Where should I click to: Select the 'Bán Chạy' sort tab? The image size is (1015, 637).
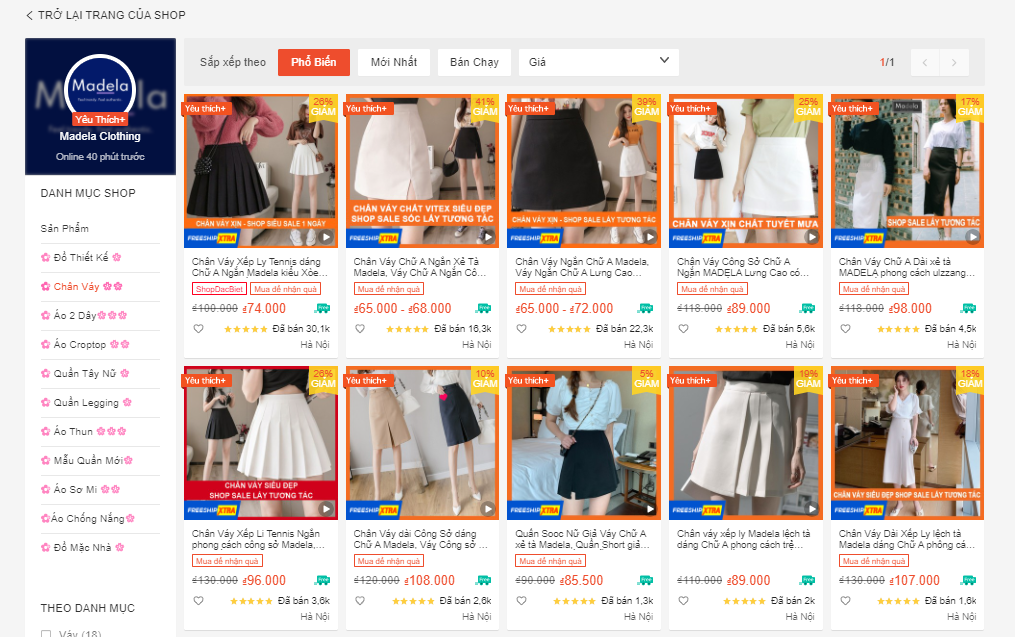click(473, 61)
